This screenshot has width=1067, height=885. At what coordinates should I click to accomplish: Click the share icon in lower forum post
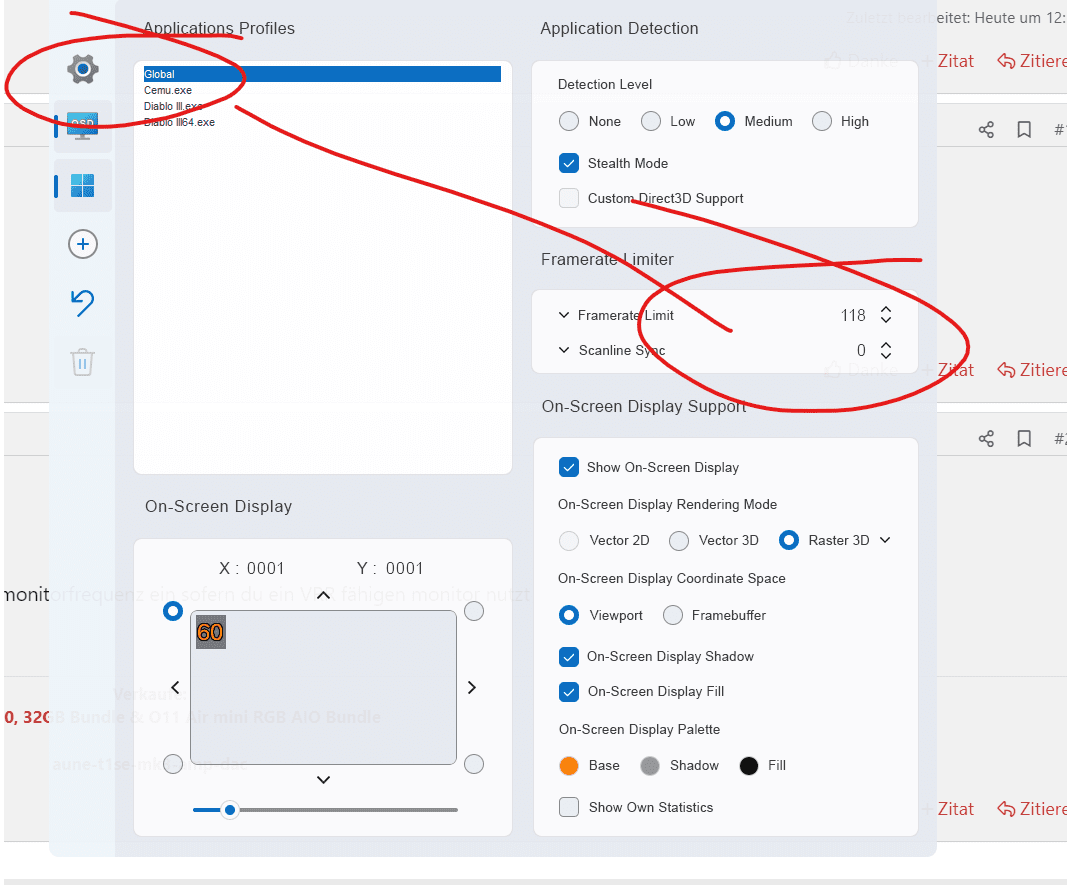(x=986, y=439)
